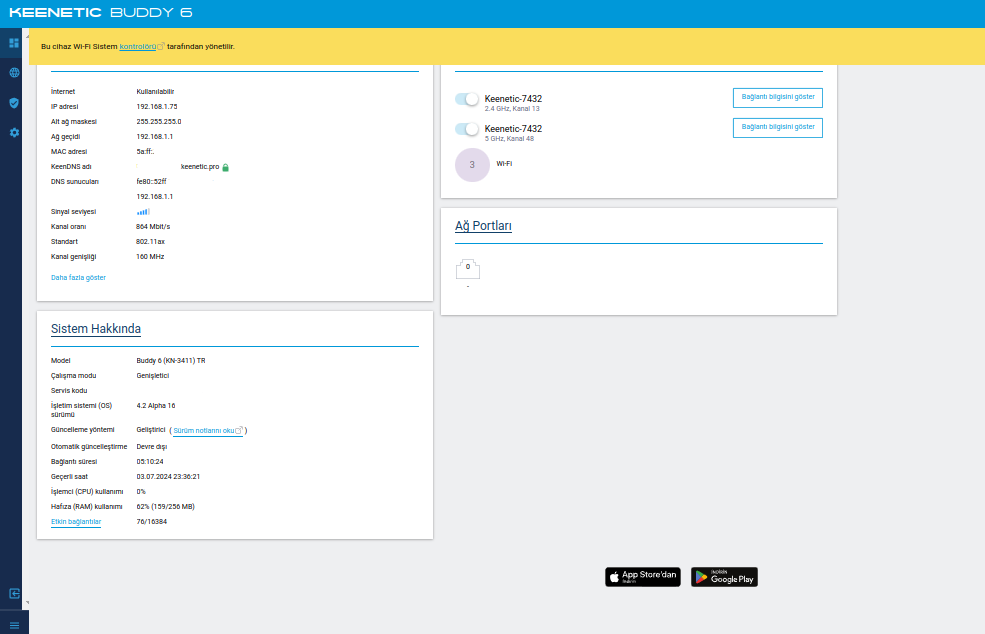This screenshot has height=634, width=985.
Task: Click the network port 0 icon
Action: coord(467,269)
